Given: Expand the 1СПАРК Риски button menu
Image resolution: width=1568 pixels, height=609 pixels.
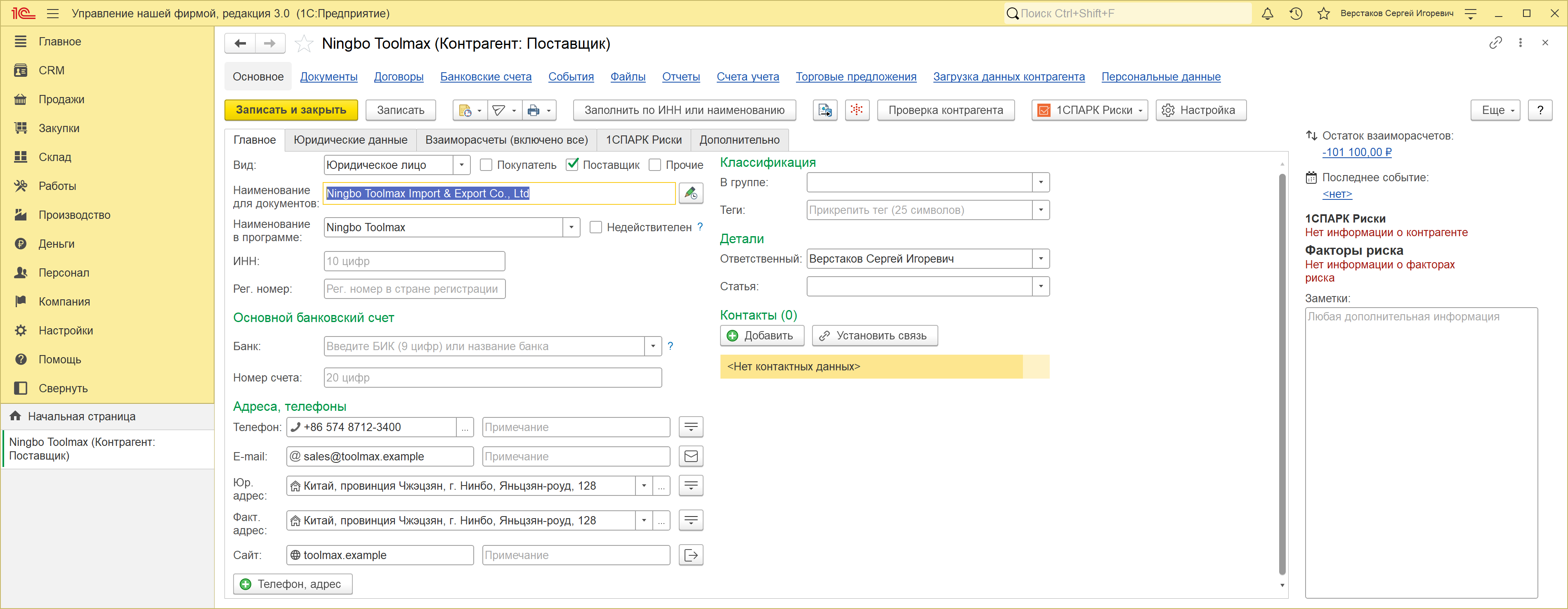Looking at the screenshot, I should [x=1089, y=110].
